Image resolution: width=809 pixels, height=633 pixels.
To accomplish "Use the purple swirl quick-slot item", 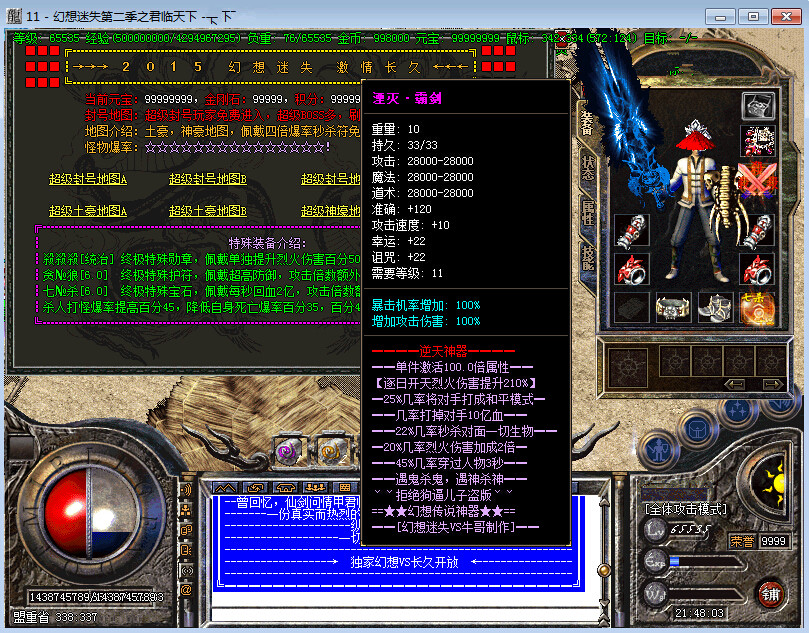I will click(288, 451).
